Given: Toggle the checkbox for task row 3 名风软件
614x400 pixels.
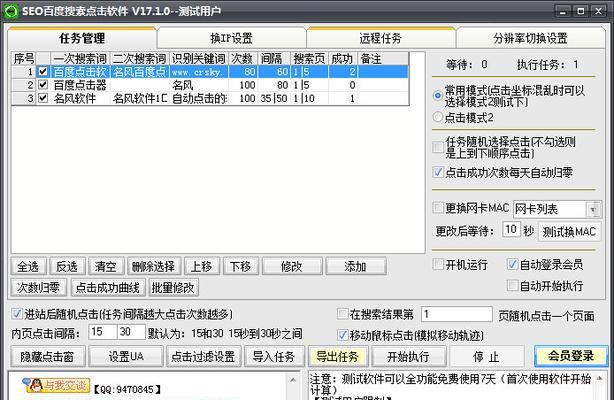Looking at the screenshot, I should coord(43,98).
